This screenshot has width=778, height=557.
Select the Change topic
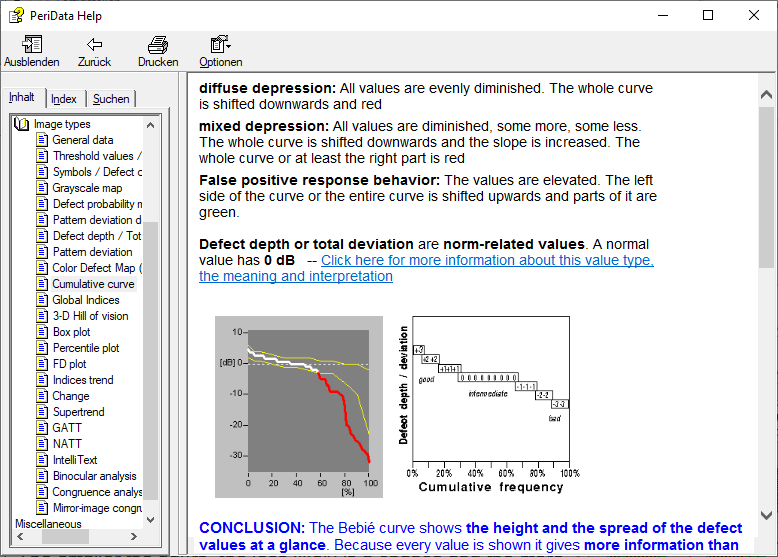point(71,396)
